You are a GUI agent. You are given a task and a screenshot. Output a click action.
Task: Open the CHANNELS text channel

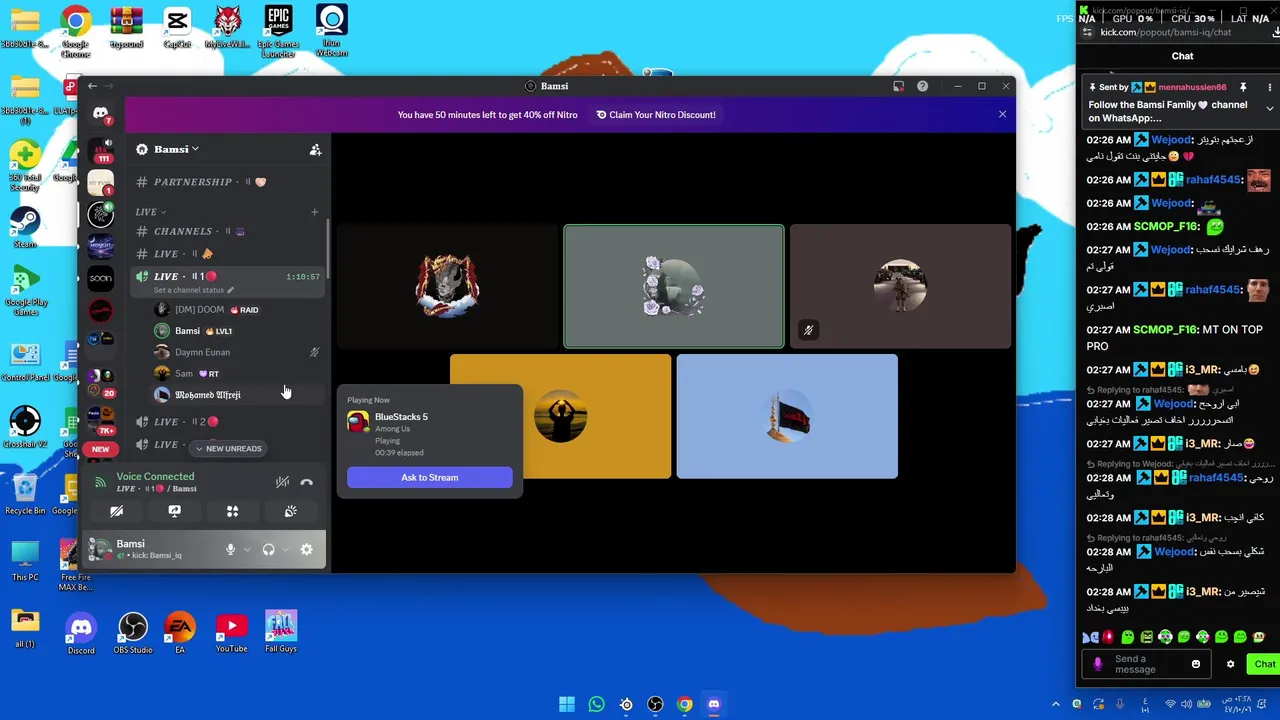(x=229, y=231)
